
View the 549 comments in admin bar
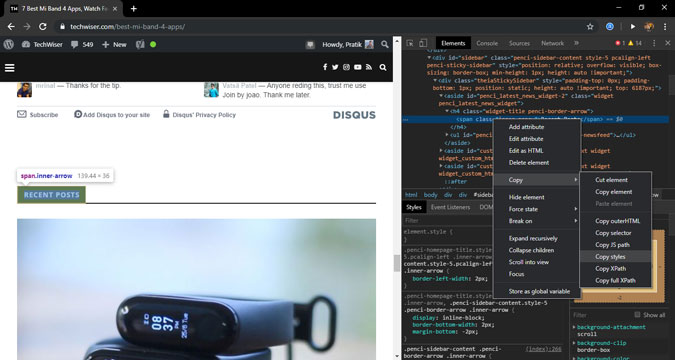point(82,44)
